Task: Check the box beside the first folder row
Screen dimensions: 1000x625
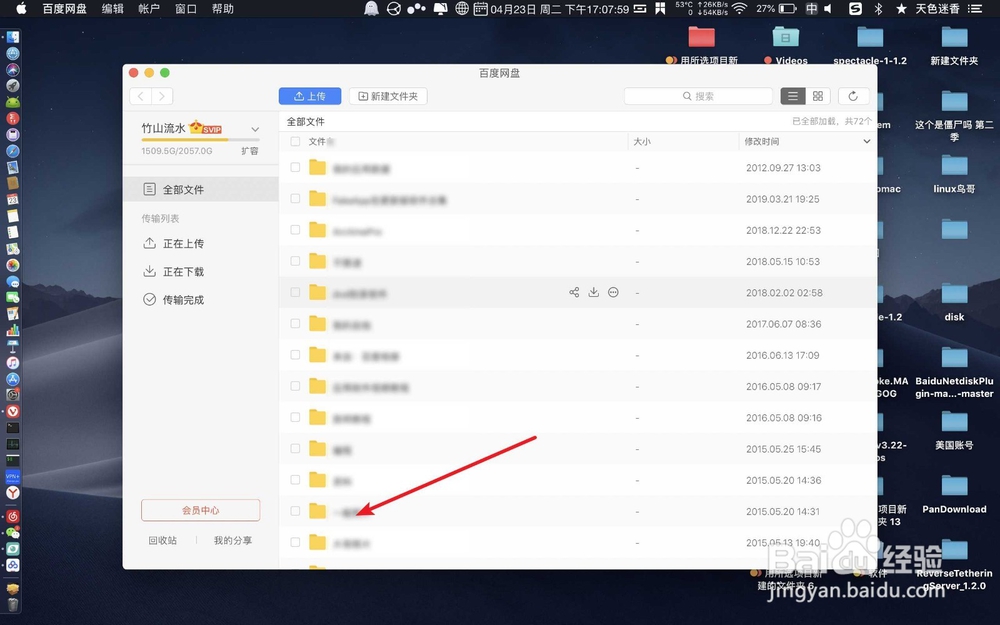Action: (295, 167)
